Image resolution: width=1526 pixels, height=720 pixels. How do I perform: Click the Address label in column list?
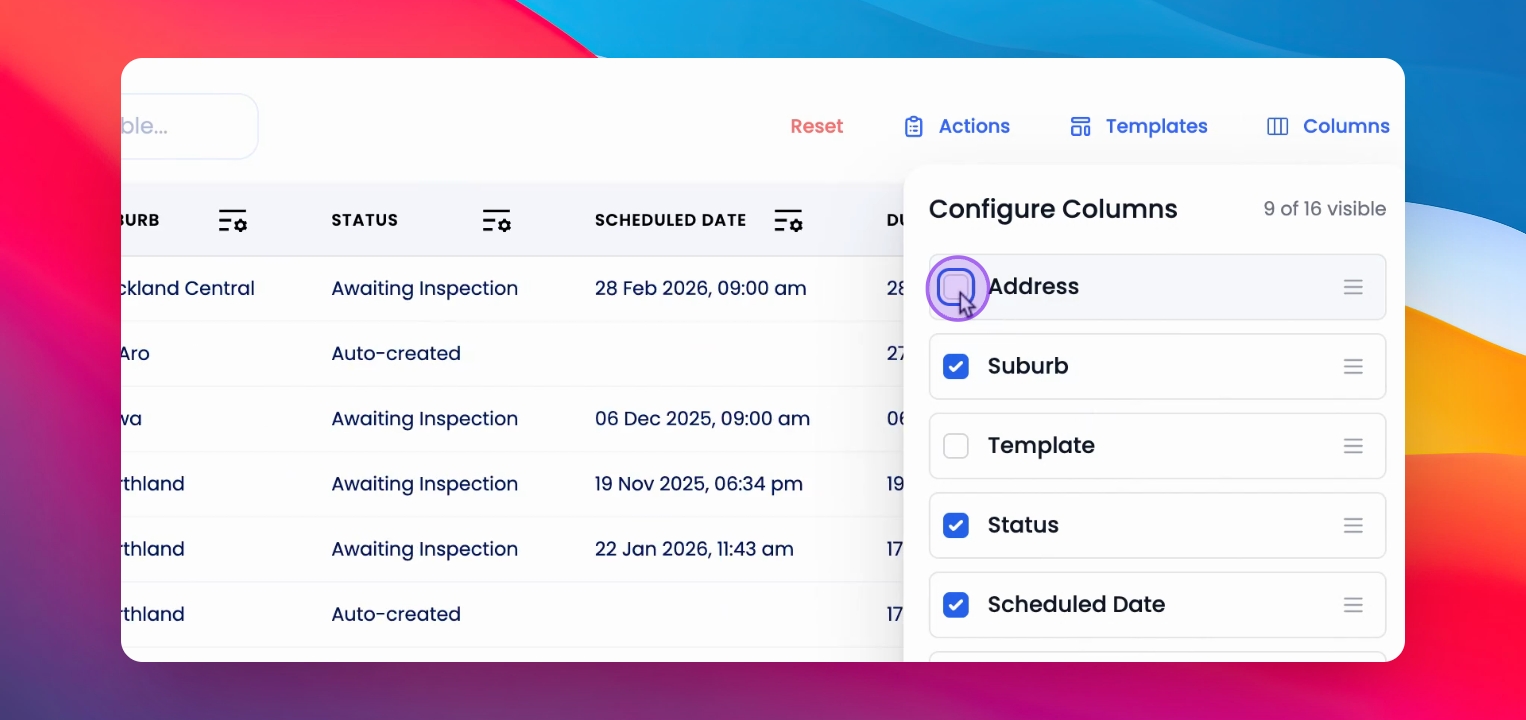1034,287
